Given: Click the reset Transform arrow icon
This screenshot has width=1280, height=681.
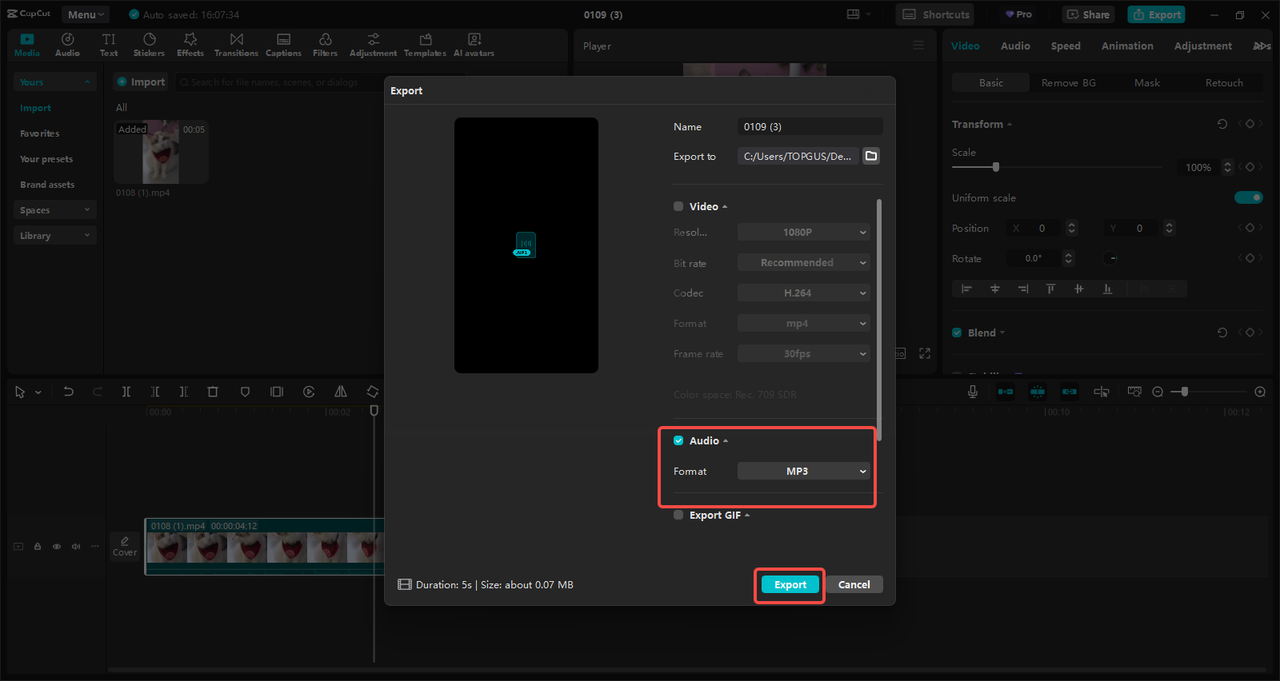Looking at the screenshot, I should (x=1222, y=124).
